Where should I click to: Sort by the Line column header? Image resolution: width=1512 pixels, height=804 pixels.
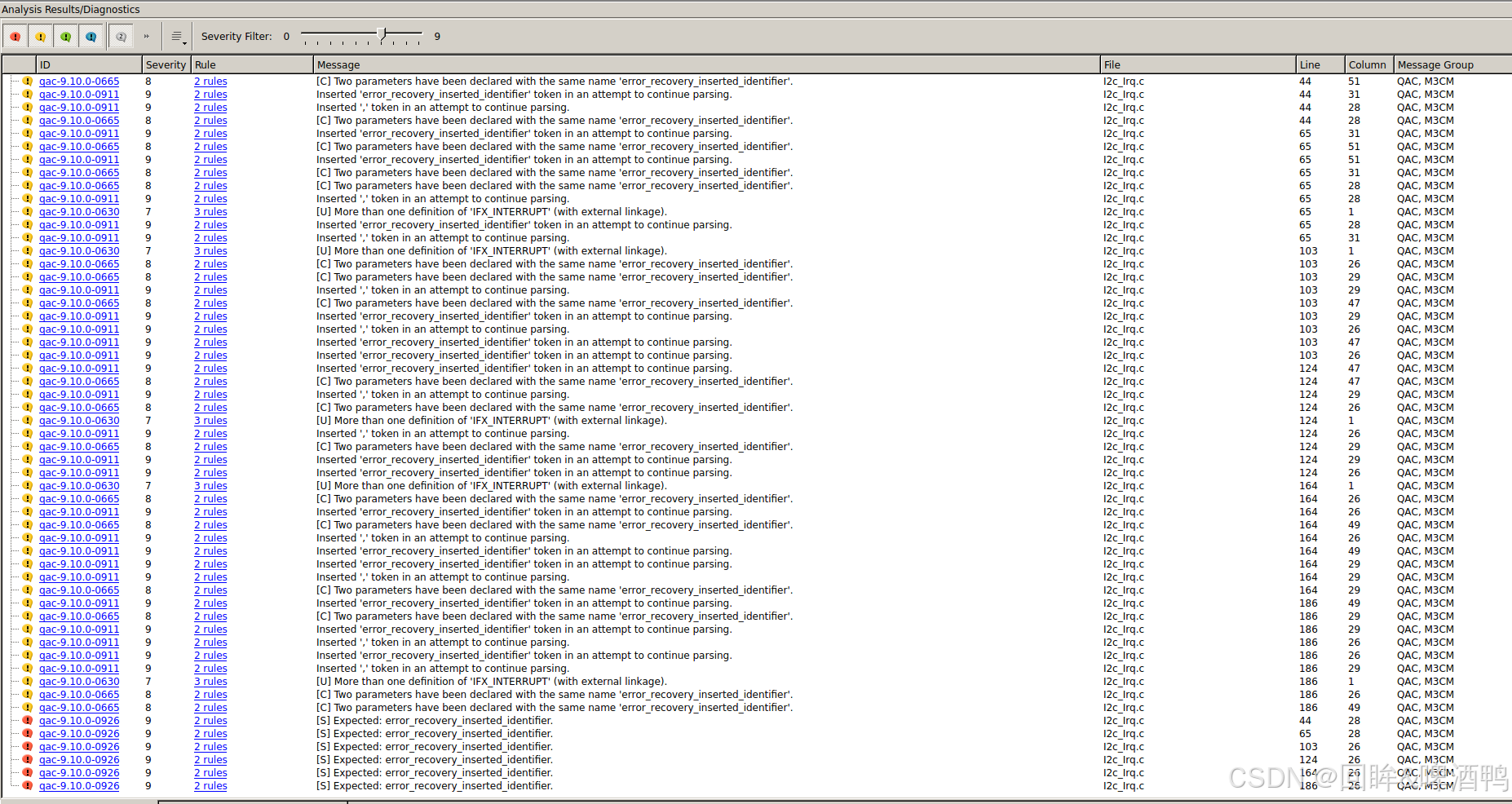click(x=1320, y=64)
